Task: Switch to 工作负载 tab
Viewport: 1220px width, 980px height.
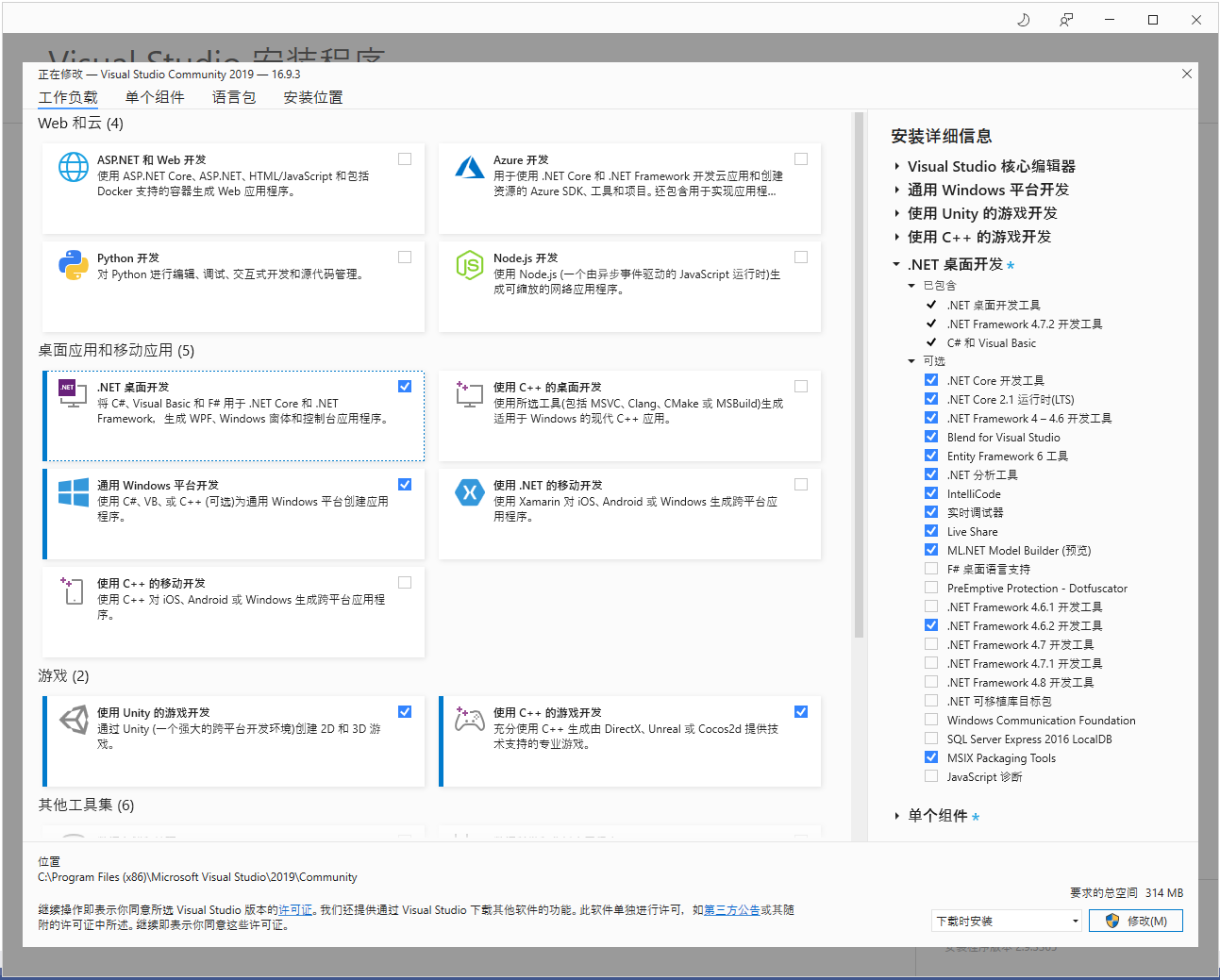Action: pyautogui.click(x=68, y=97)
